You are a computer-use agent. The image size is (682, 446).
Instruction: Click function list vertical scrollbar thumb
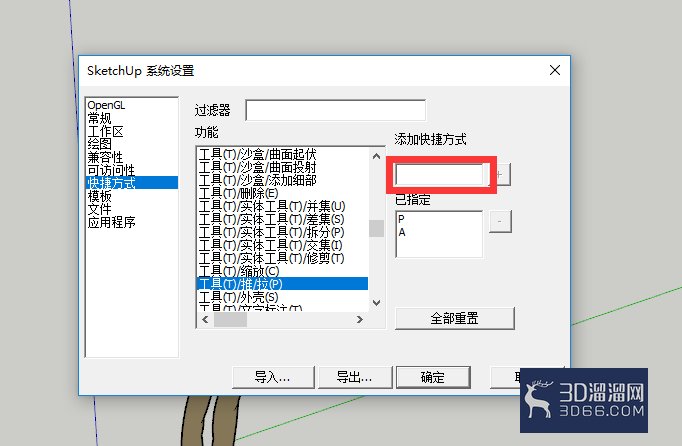tap(377, 228)
